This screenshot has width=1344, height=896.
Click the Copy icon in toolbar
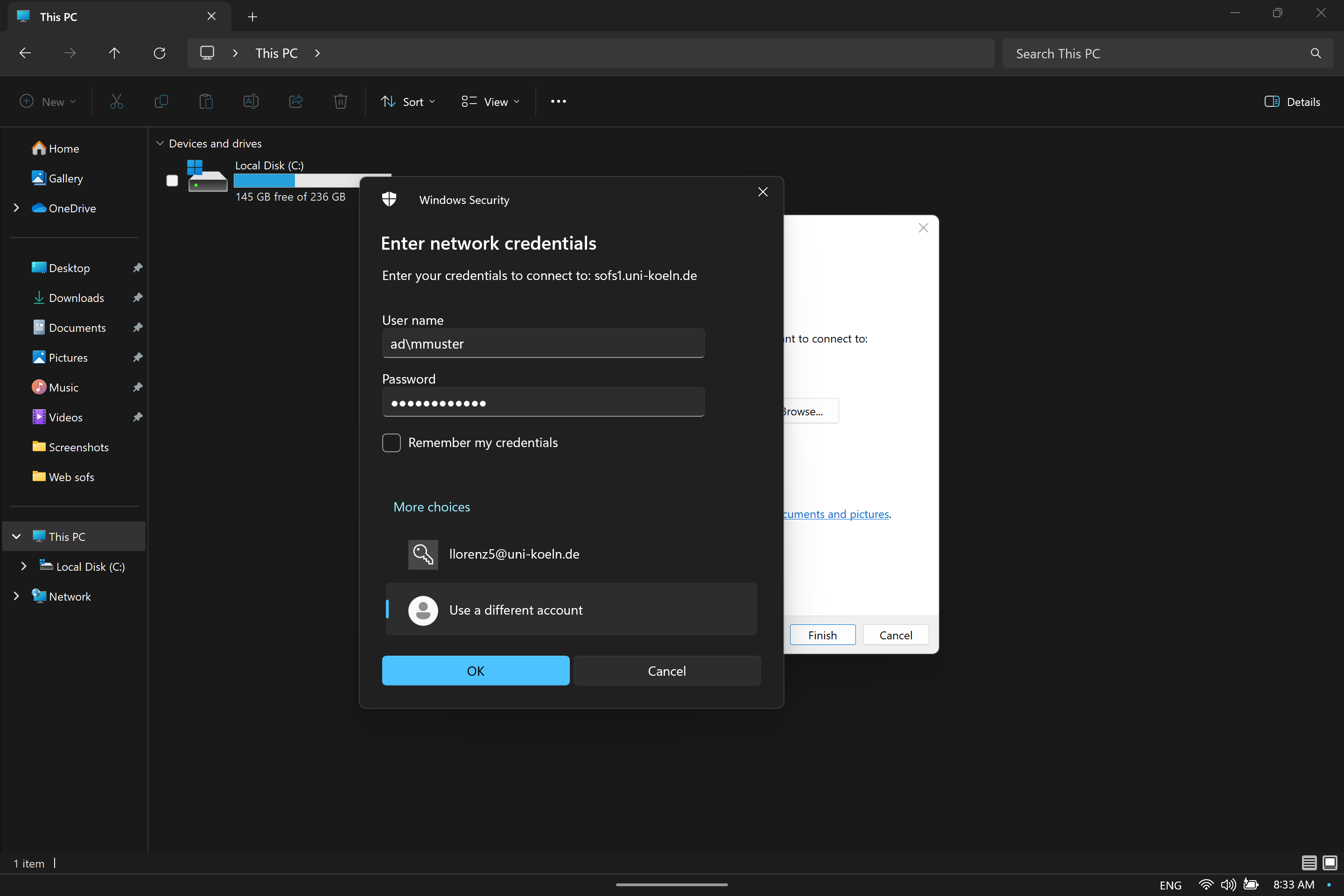(161, 102)
